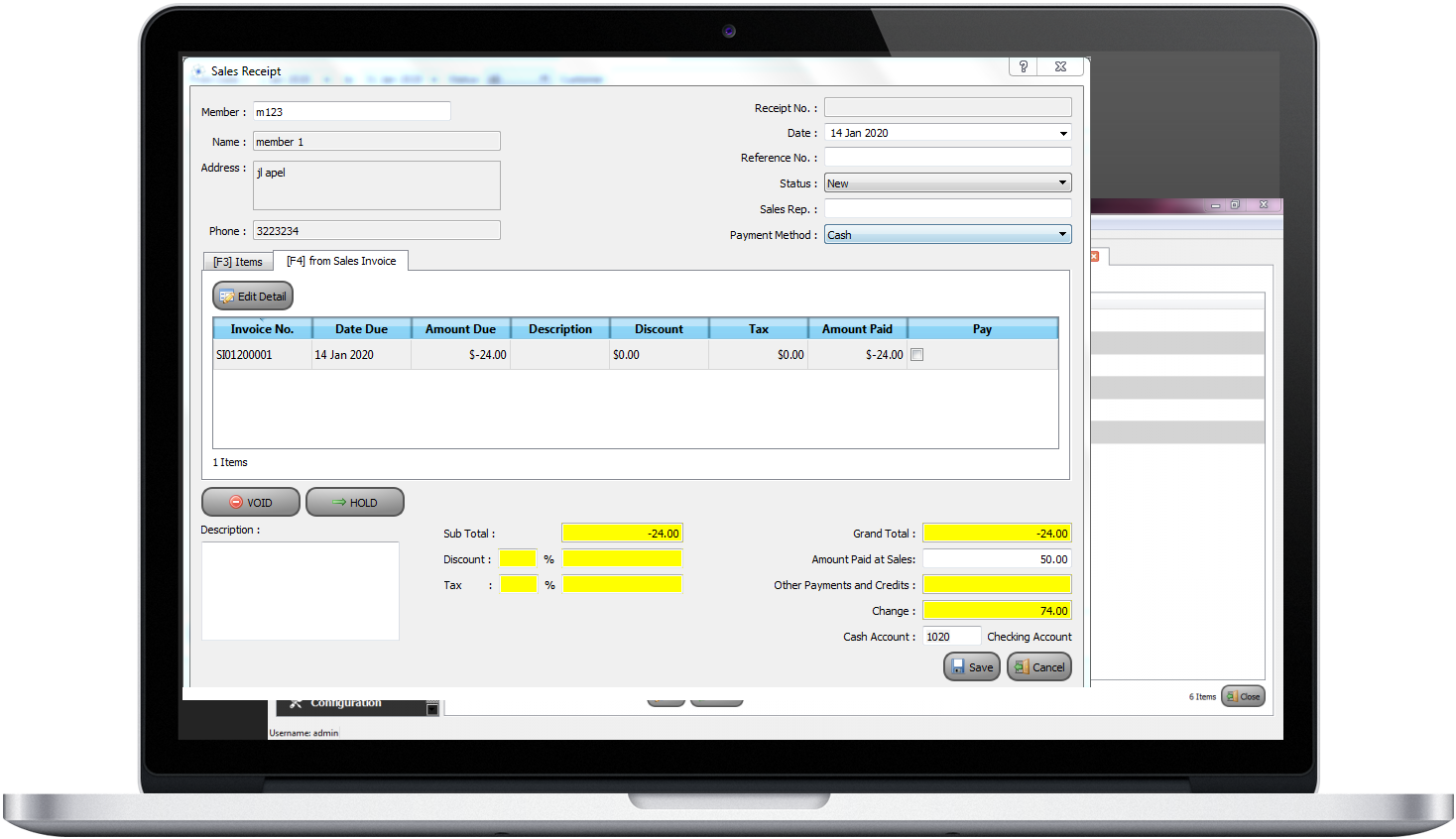Screen dimensions: 1456x839
Task: Click the yellow Discount percent field
Action: pos(518,559)
